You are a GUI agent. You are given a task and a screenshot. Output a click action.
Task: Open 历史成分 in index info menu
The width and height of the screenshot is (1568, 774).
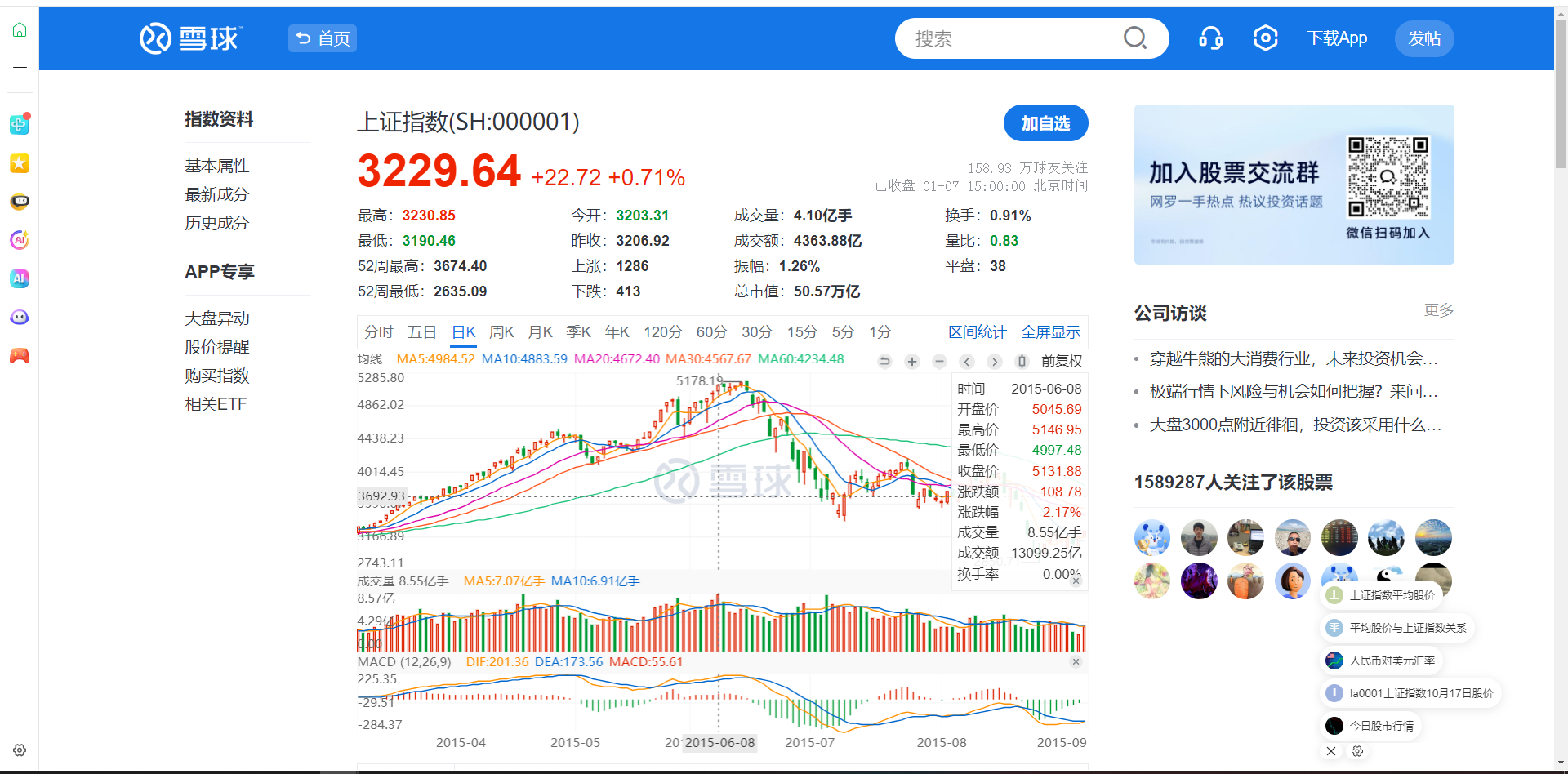[x=217, y=223]
